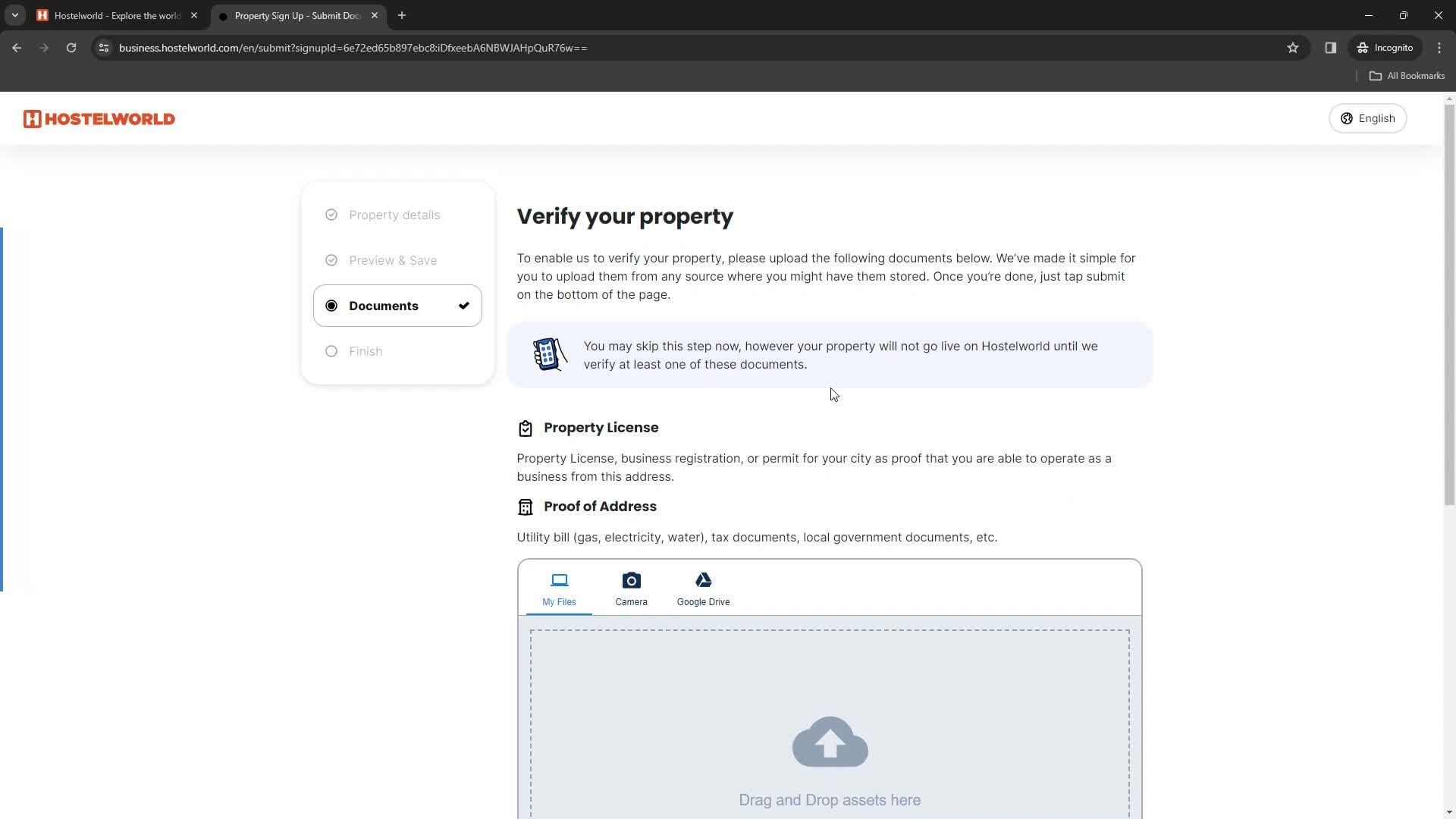Image resolution: width=1456 pixels, height=819 pixels.
Task: Select the Google Drive tab
Action: tap(704, 588)
